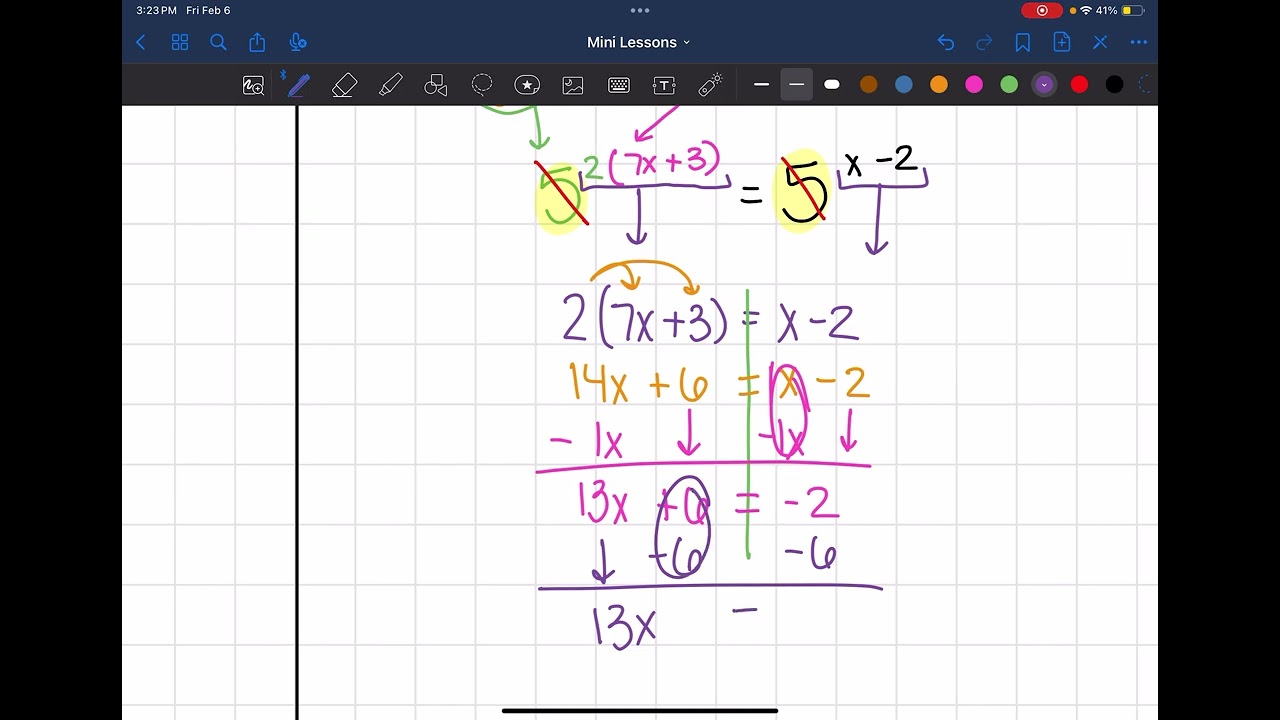Image resolution: width=1280 pixels, height=720 pixels.
Task: Close the editing toolbar with X
Action: pos(1100,42)
